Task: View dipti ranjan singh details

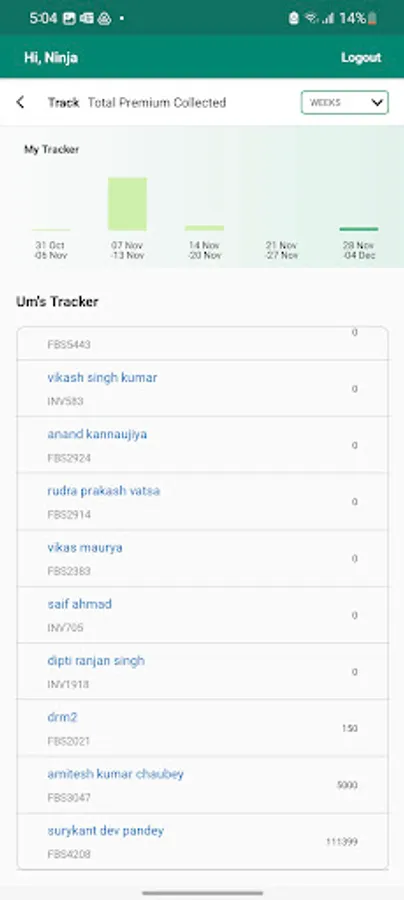Action: pyautogui.click(x=203, y=672)
